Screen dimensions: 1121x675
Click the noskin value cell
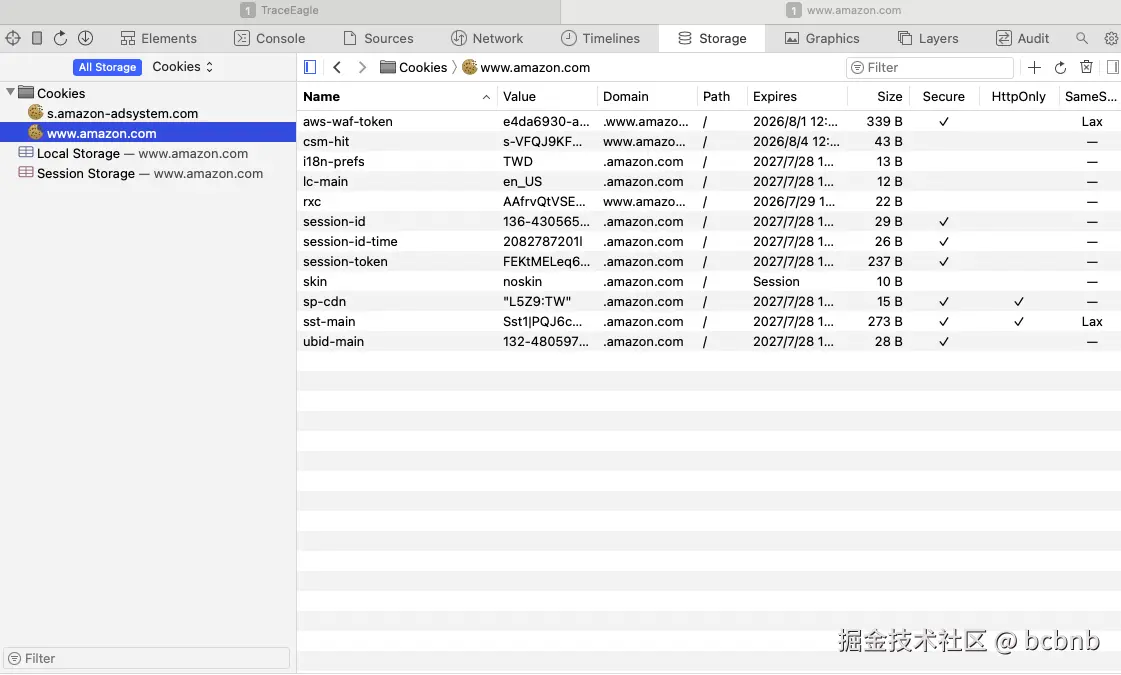point(522,282)
